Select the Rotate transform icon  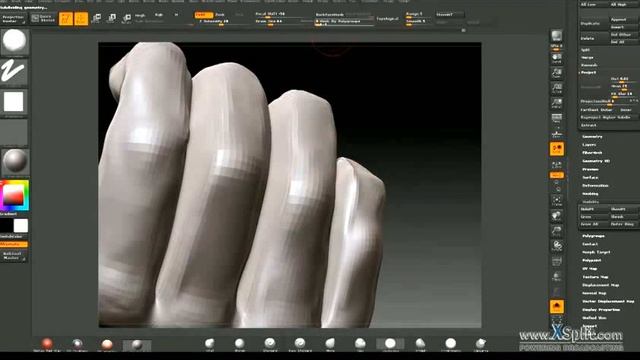(127, 18)
